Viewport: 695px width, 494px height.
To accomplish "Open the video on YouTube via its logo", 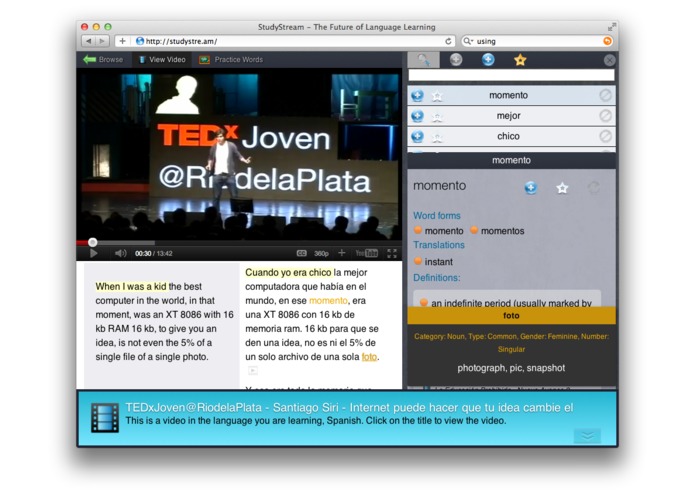I will (x=367, y=253).
